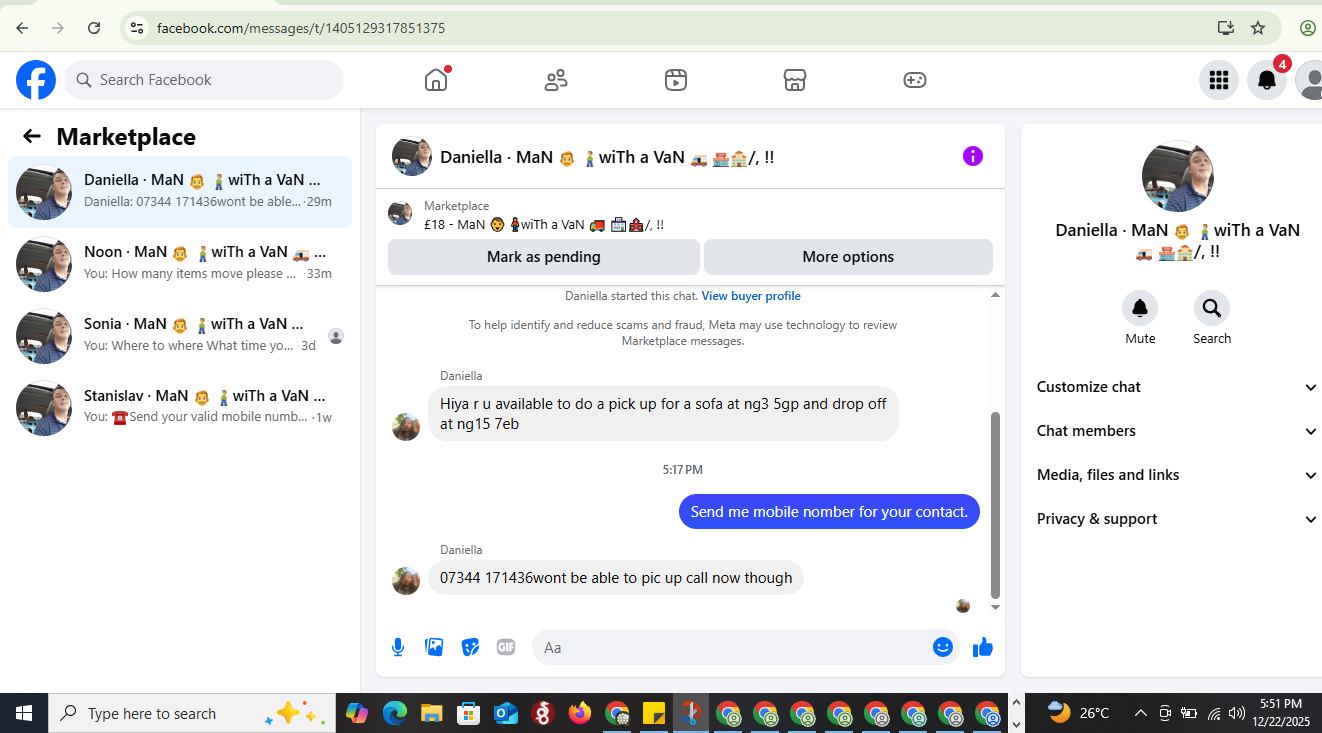Focus the Windows 'Type here to search' box

pos(192,713)
